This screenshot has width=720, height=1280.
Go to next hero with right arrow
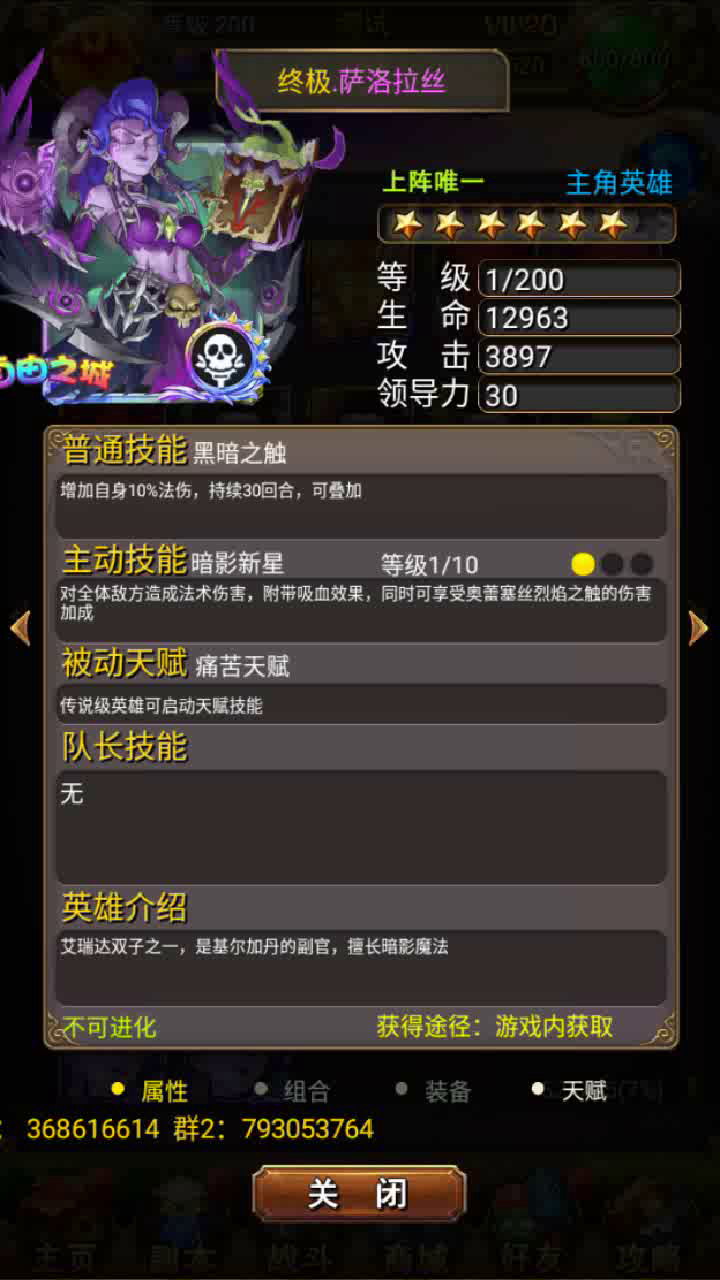point(698,628)
